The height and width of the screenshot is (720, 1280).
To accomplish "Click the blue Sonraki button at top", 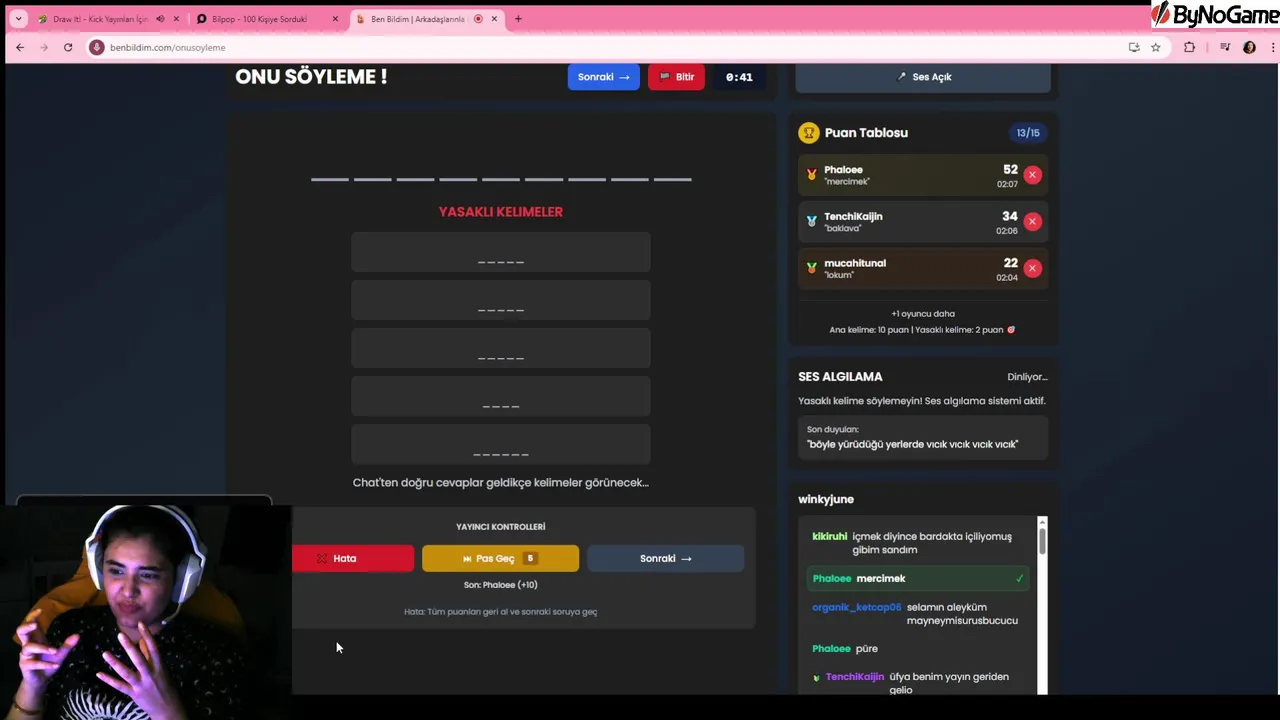I will pos(604,77).
